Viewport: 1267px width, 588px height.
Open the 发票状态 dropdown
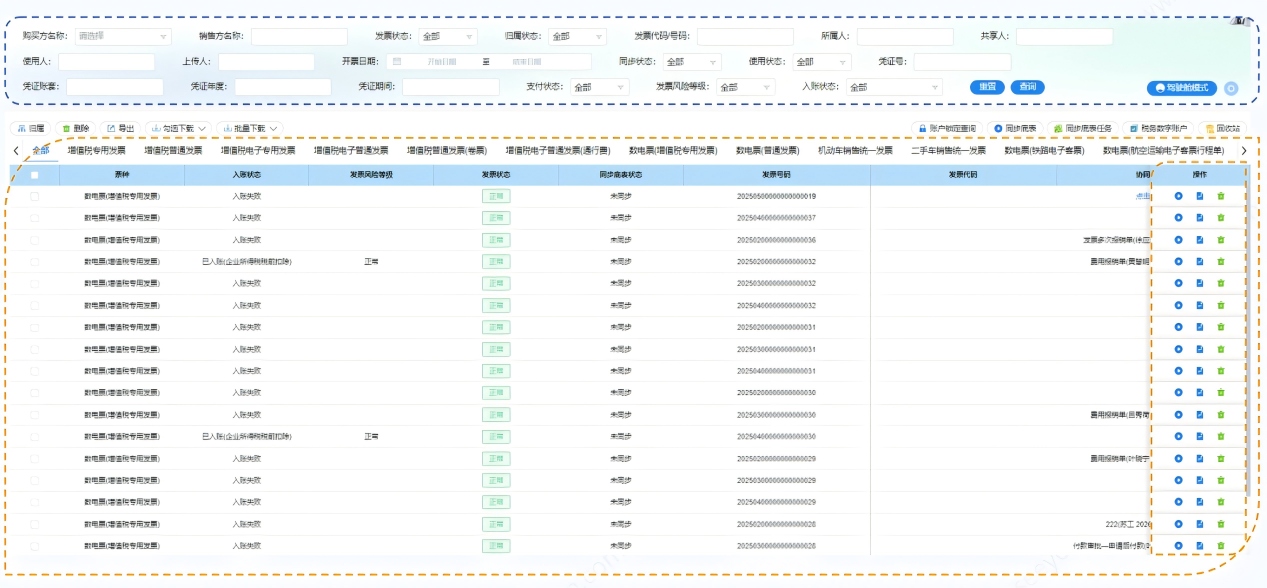click(x=447, y=37)
